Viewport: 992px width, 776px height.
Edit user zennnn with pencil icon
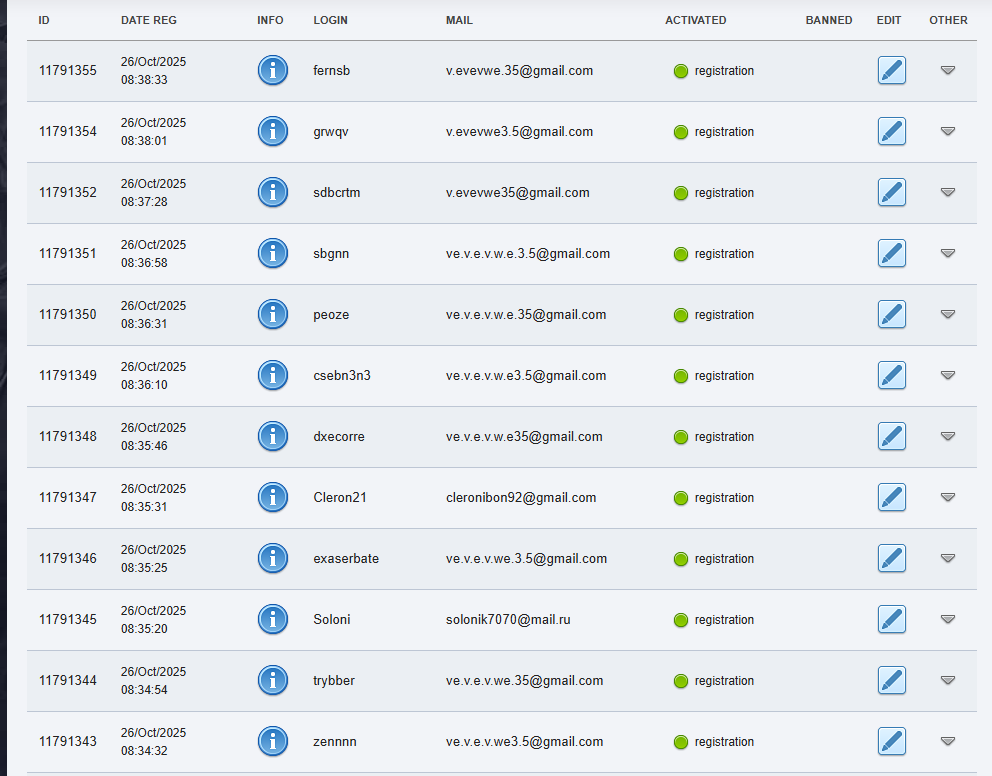click(x=891, y=742)
